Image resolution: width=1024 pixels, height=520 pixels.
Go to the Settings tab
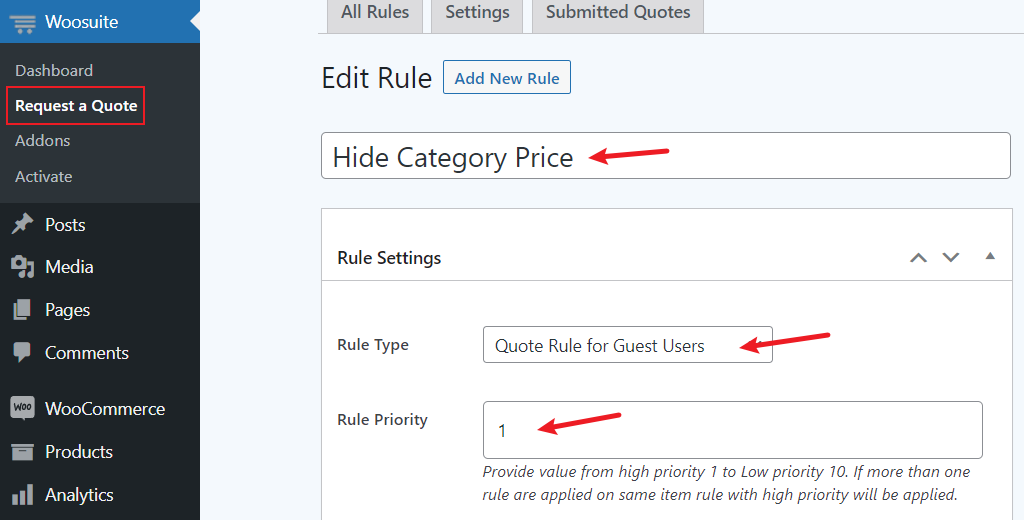(x=477, y=13)
